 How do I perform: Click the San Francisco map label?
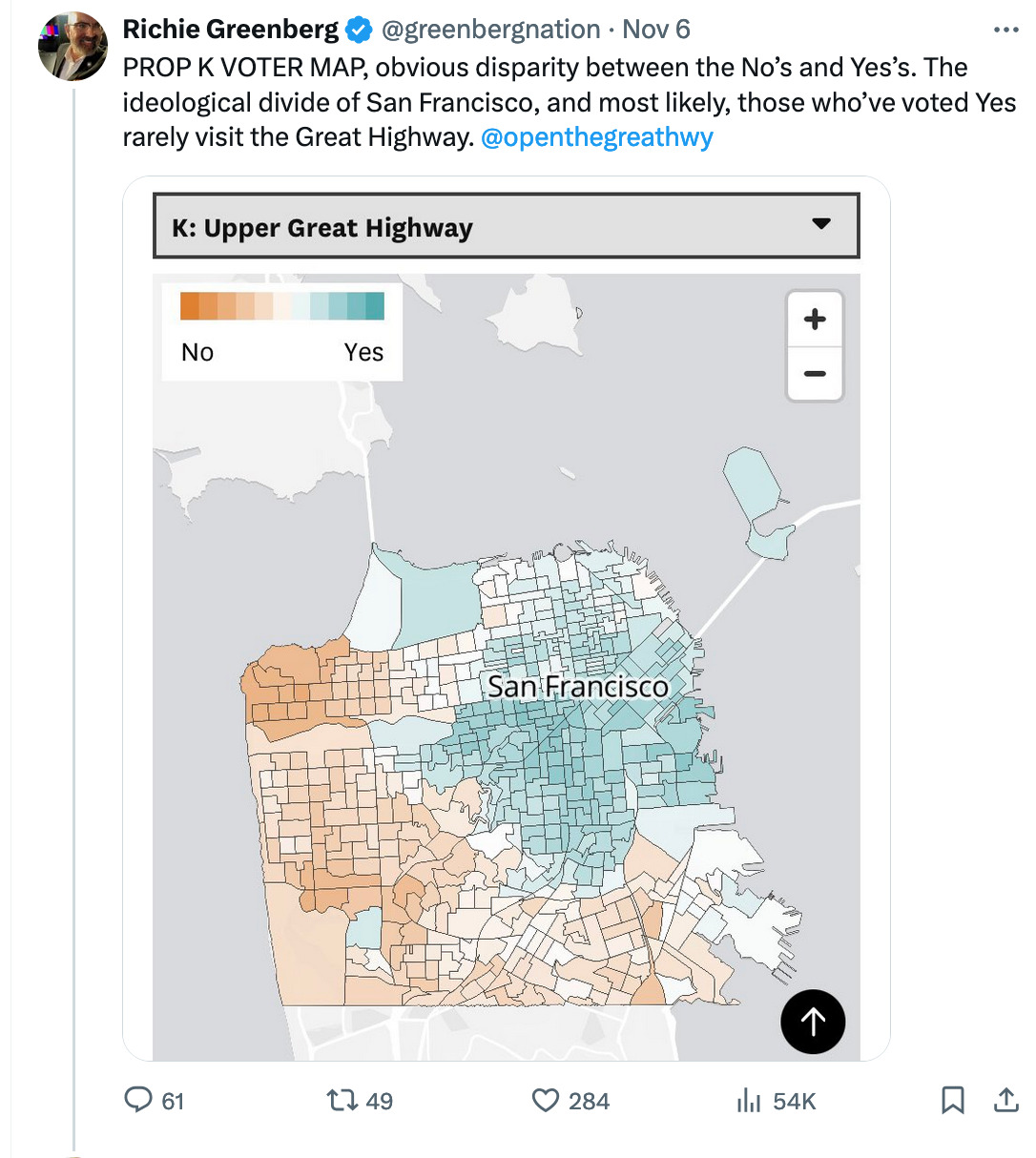pos(578,686)
